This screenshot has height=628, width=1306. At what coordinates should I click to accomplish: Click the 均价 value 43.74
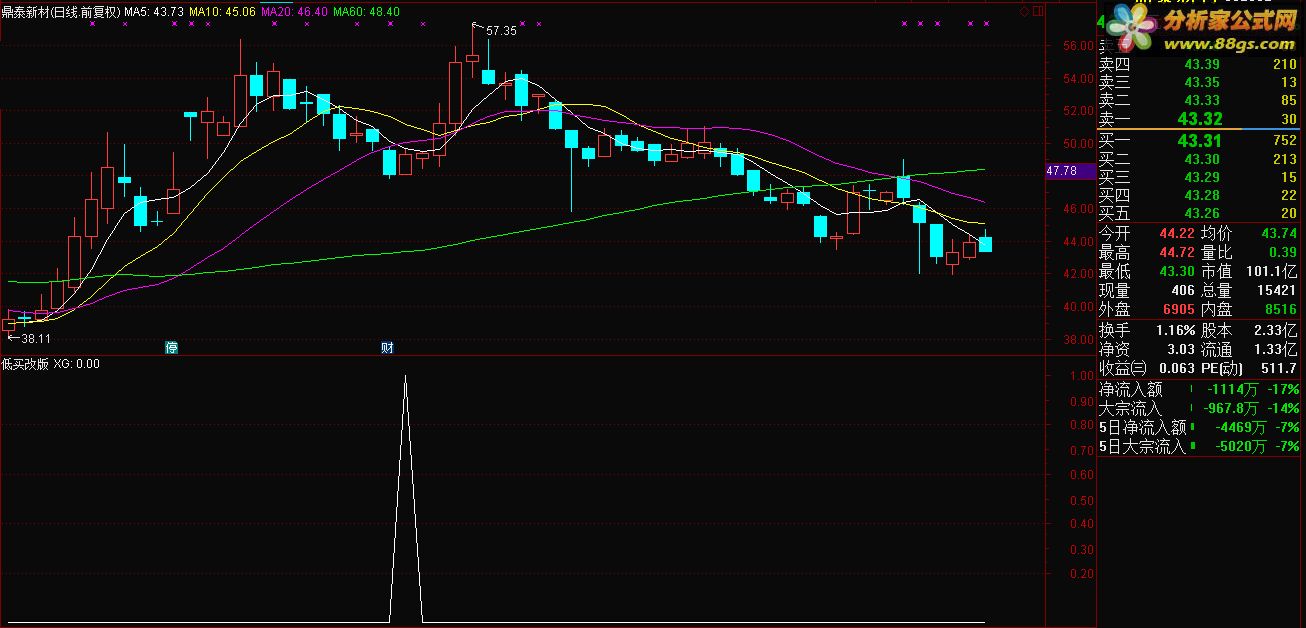click(x=1279, y=234)
